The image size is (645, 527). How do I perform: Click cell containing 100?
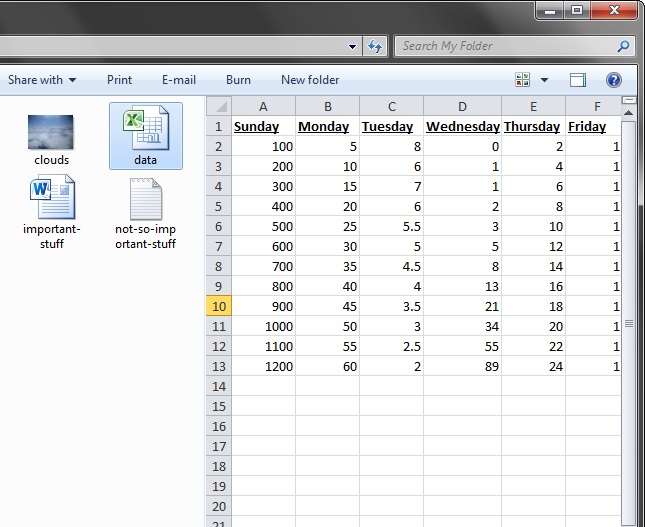(x=263, y=146)
